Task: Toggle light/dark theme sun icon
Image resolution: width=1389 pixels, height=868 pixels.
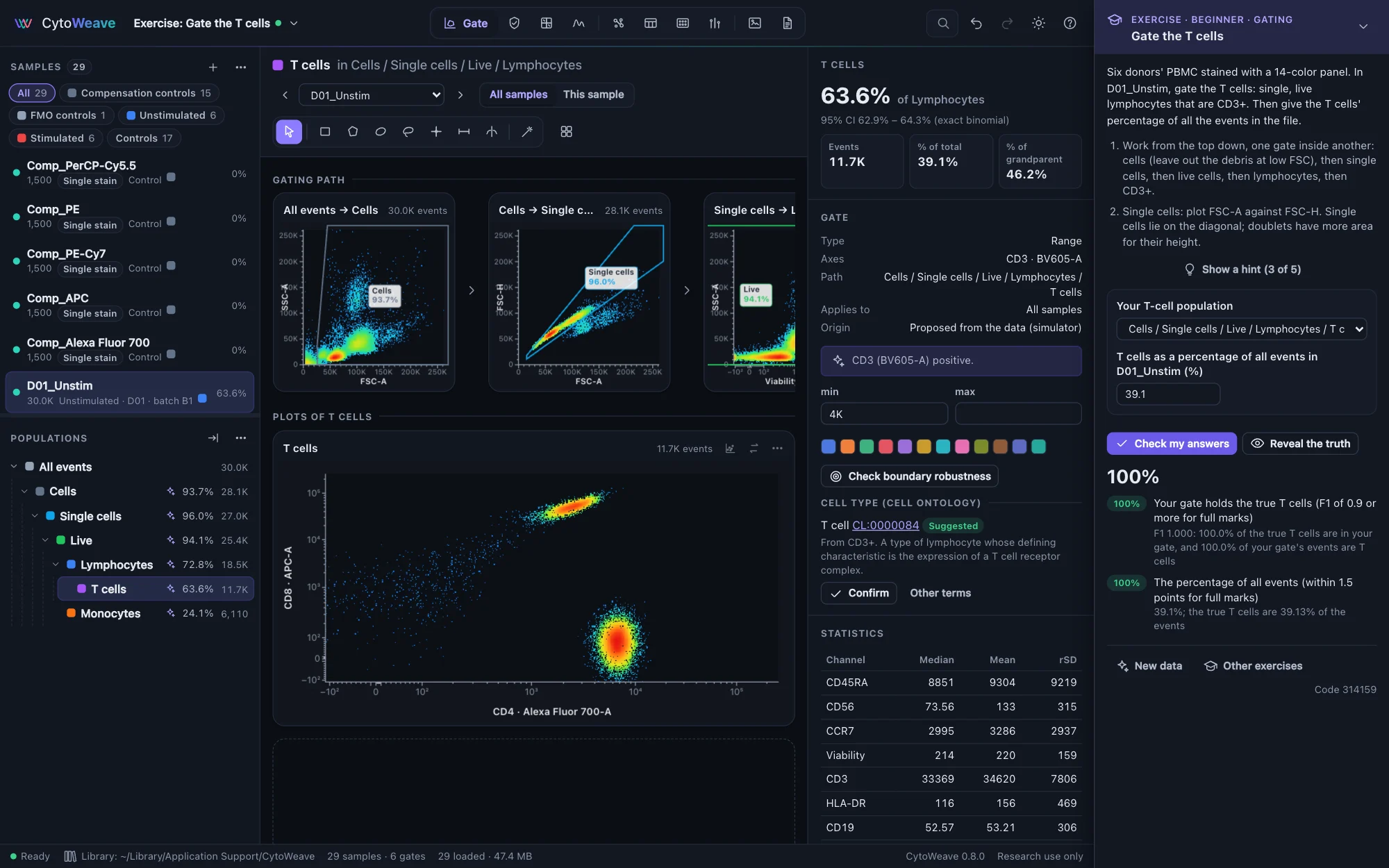Action: click(x=1038, y=23)
